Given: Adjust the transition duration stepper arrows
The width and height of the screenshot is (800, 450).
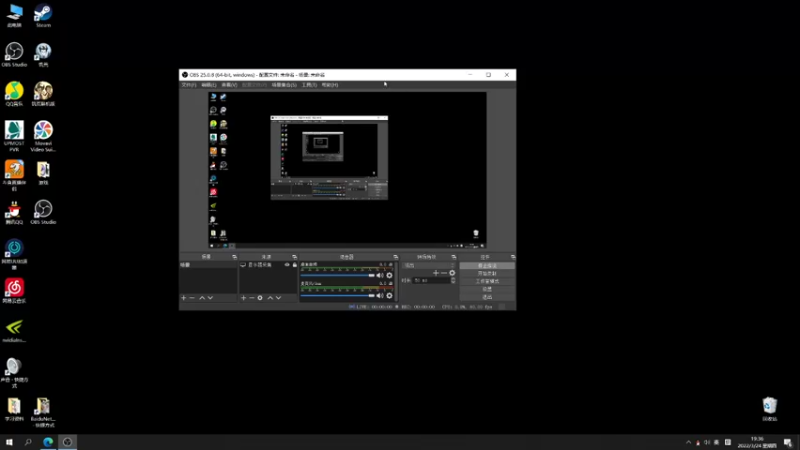Looking at the screenshot, I should (453, 281).
